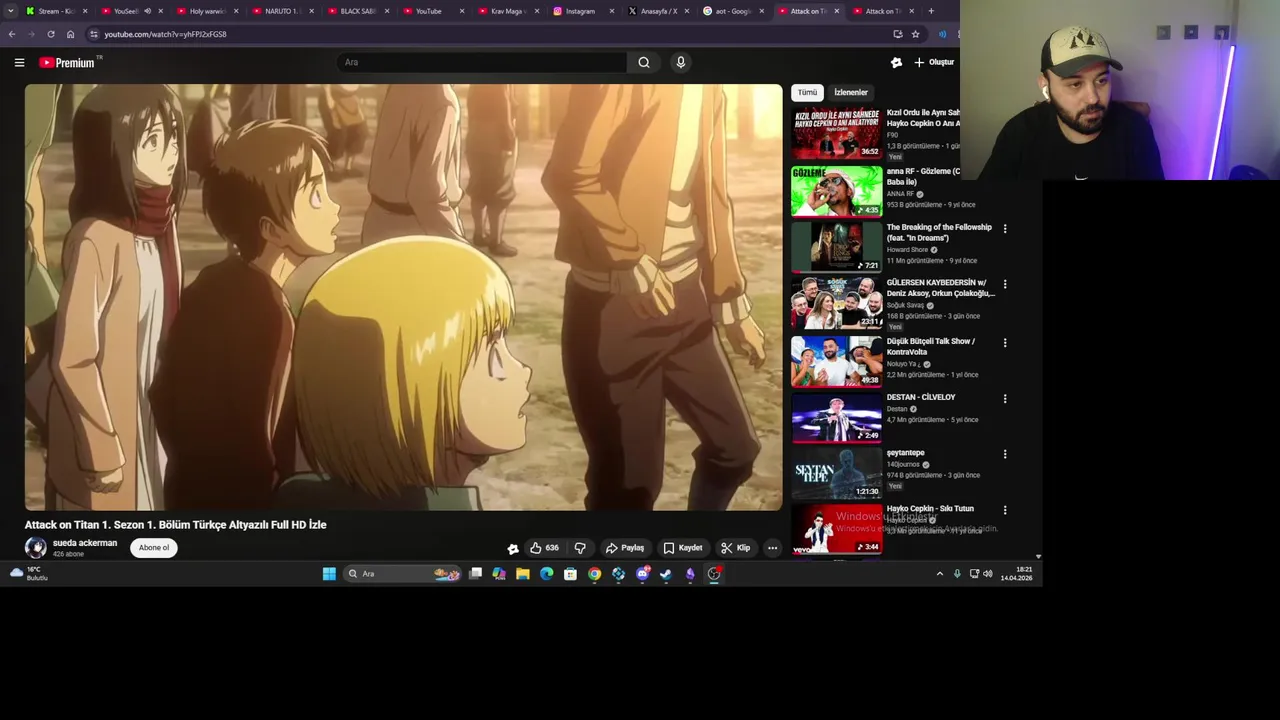Dislike the Attack on Titan video

coord(580,548)
